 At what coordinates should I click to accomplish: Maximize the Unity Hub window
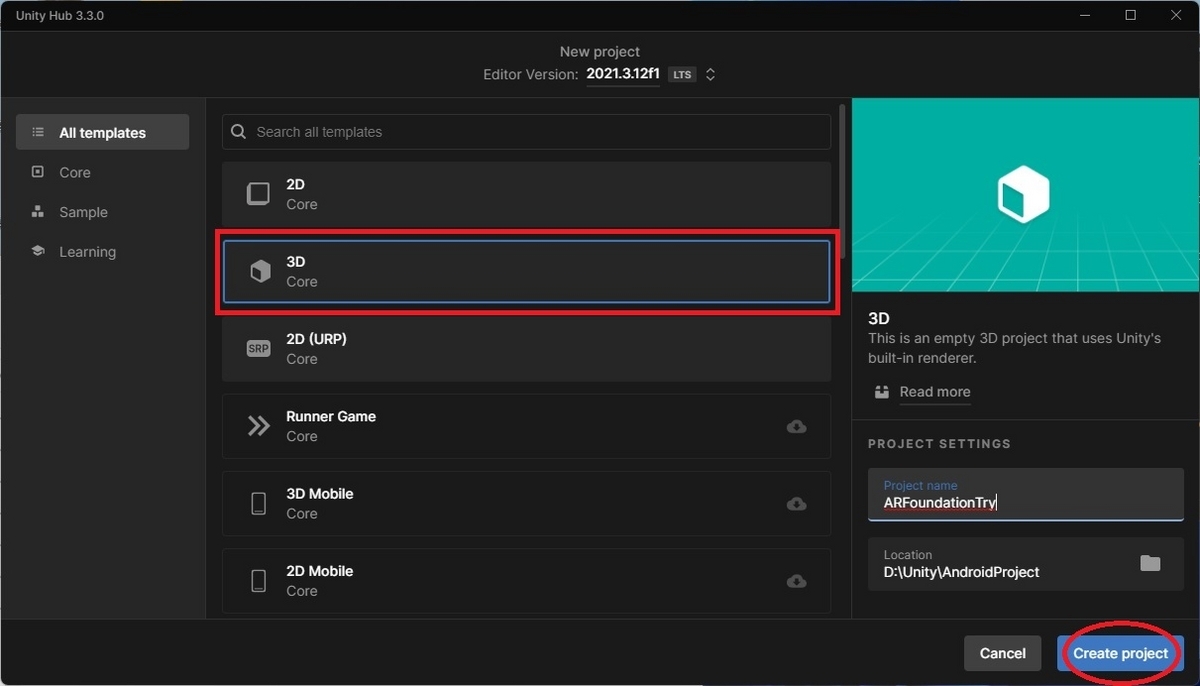pos(1130,15)
